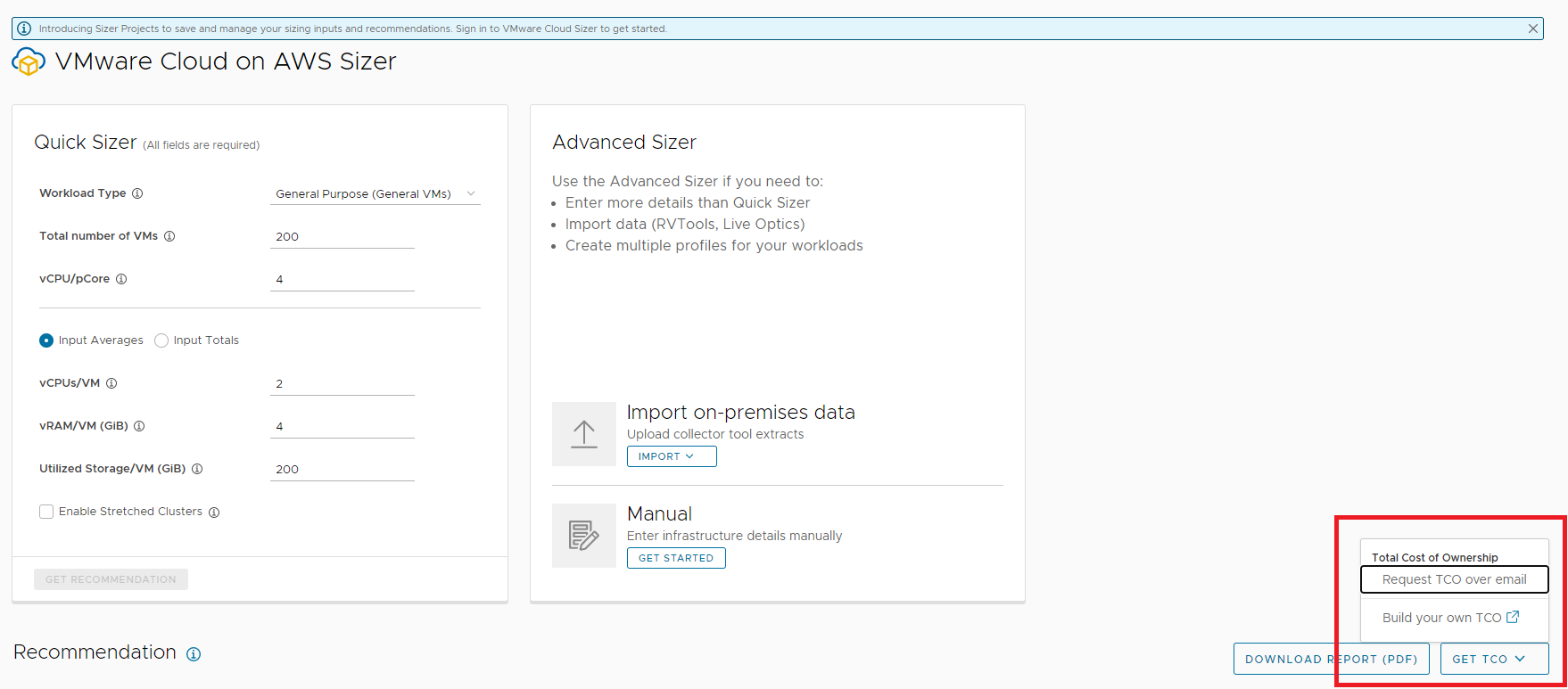Click the Manual entry notepad icon

click(584, 536)
